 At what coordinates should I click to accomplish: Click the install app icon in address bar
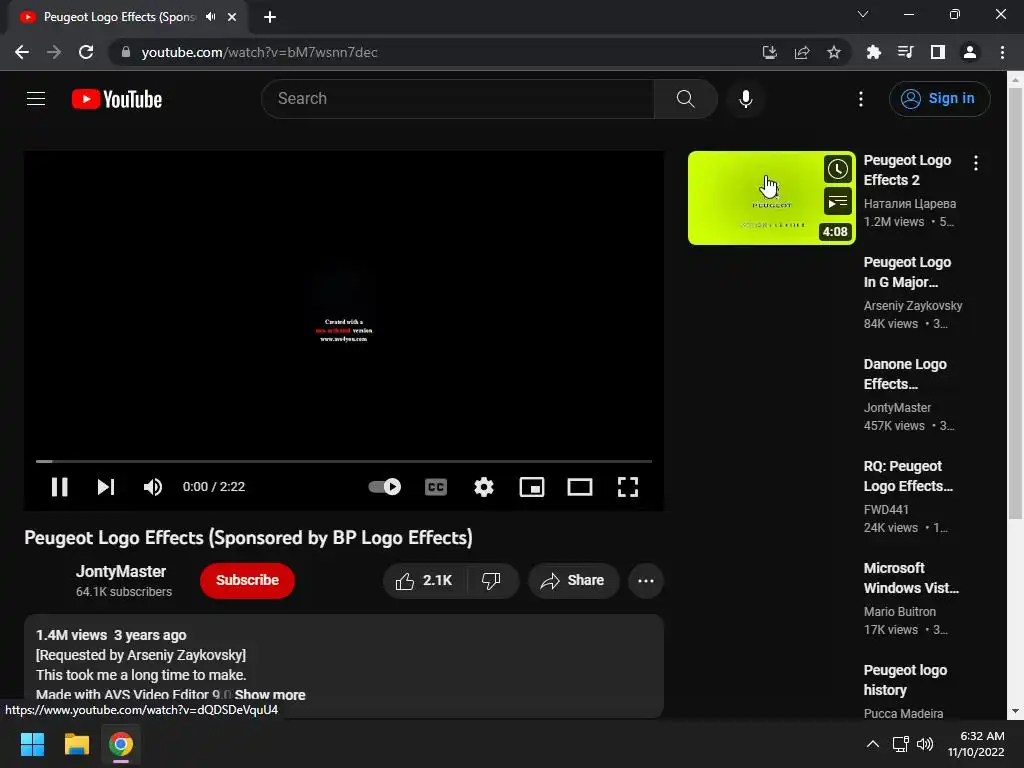[x=769, y=52]
